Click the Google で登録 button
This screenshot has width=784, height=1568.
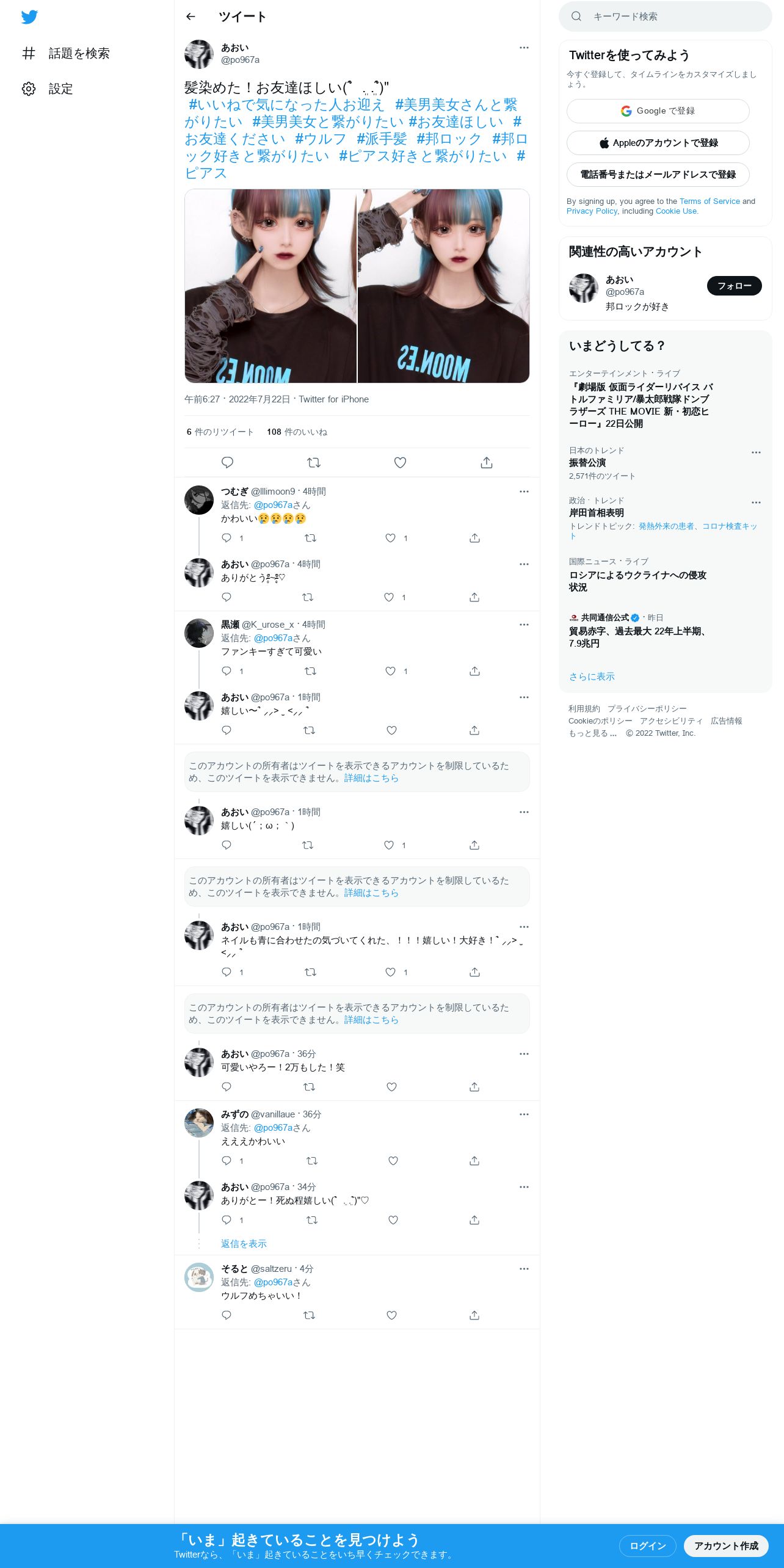click(658, 111)
